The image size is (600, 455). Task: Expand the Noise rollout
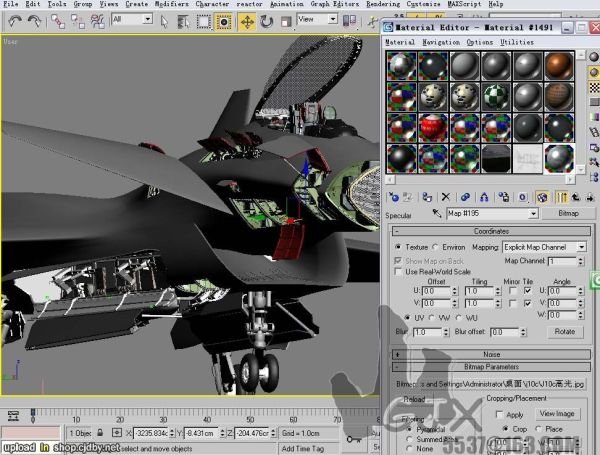pos(490,353)
